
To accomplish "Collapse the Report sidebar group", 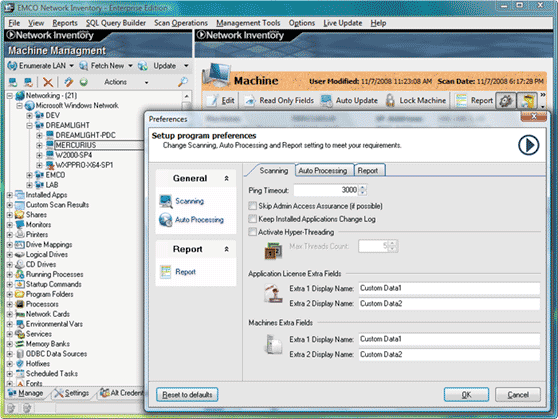I will click(x=226, y=249).
